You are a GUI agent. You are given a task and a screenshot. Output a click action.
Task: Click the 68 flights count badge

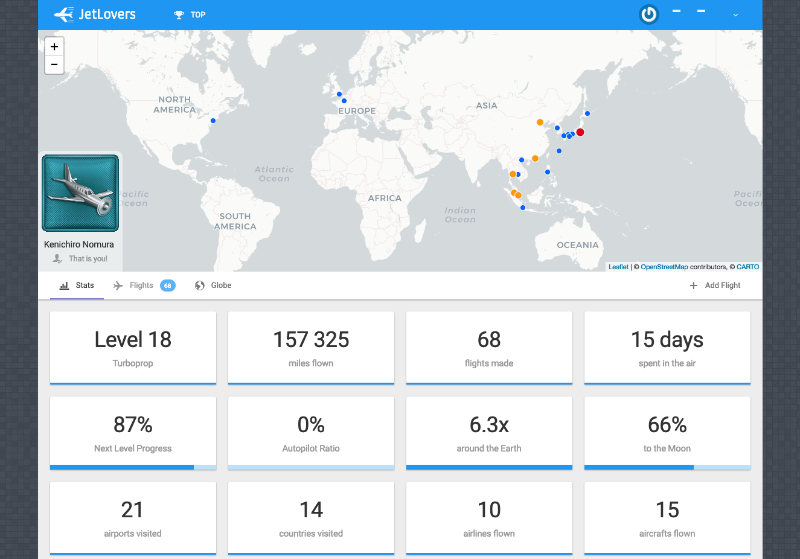click(x=168, y=286)
